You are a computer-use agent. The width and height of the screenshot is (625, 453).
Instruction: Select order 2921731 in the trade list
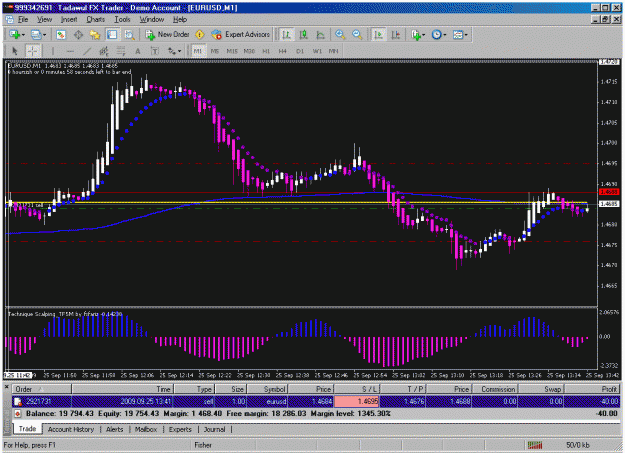[x=316, y=401]
